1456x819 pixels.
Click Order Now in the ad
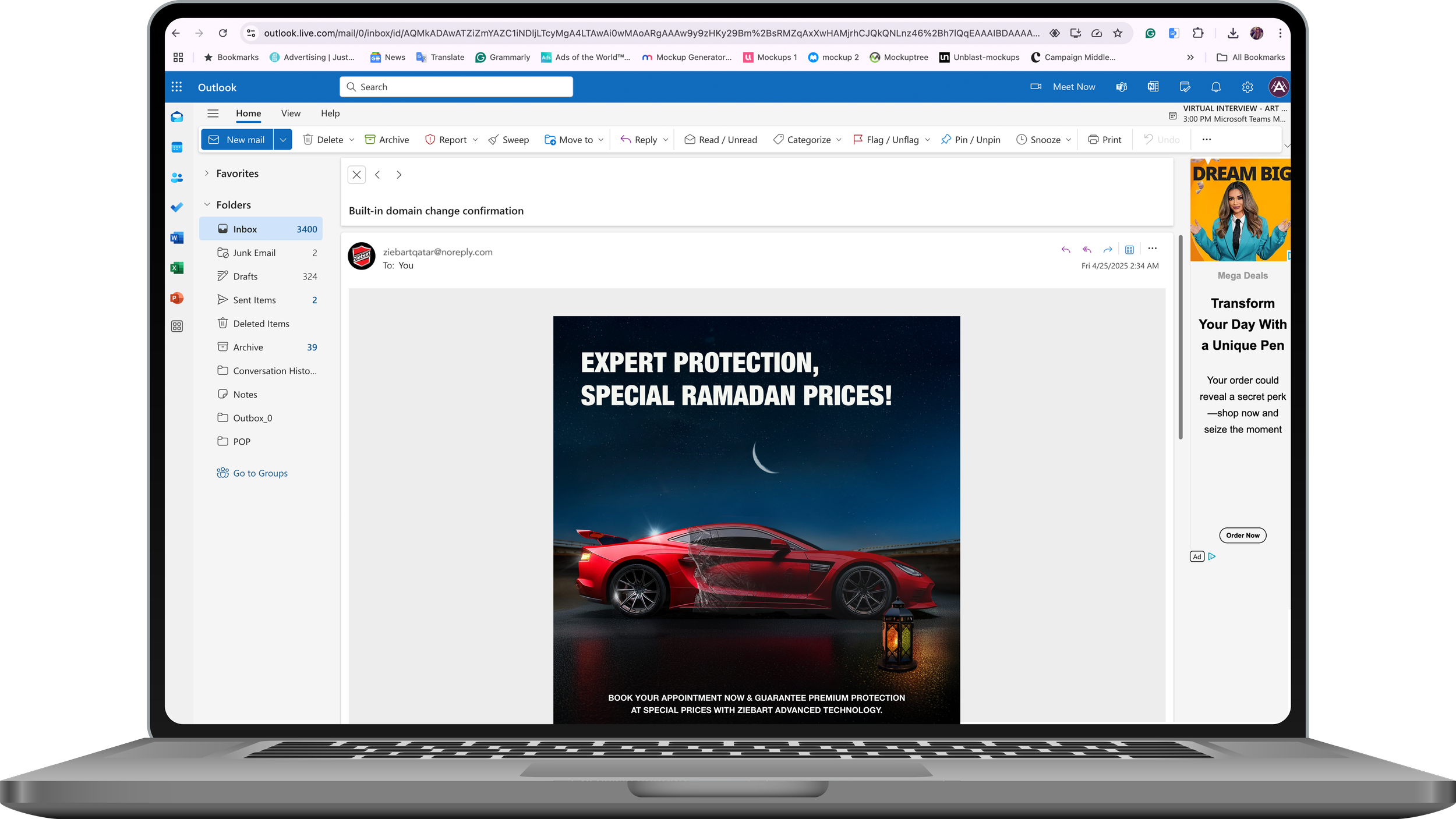click(1242, 536)
